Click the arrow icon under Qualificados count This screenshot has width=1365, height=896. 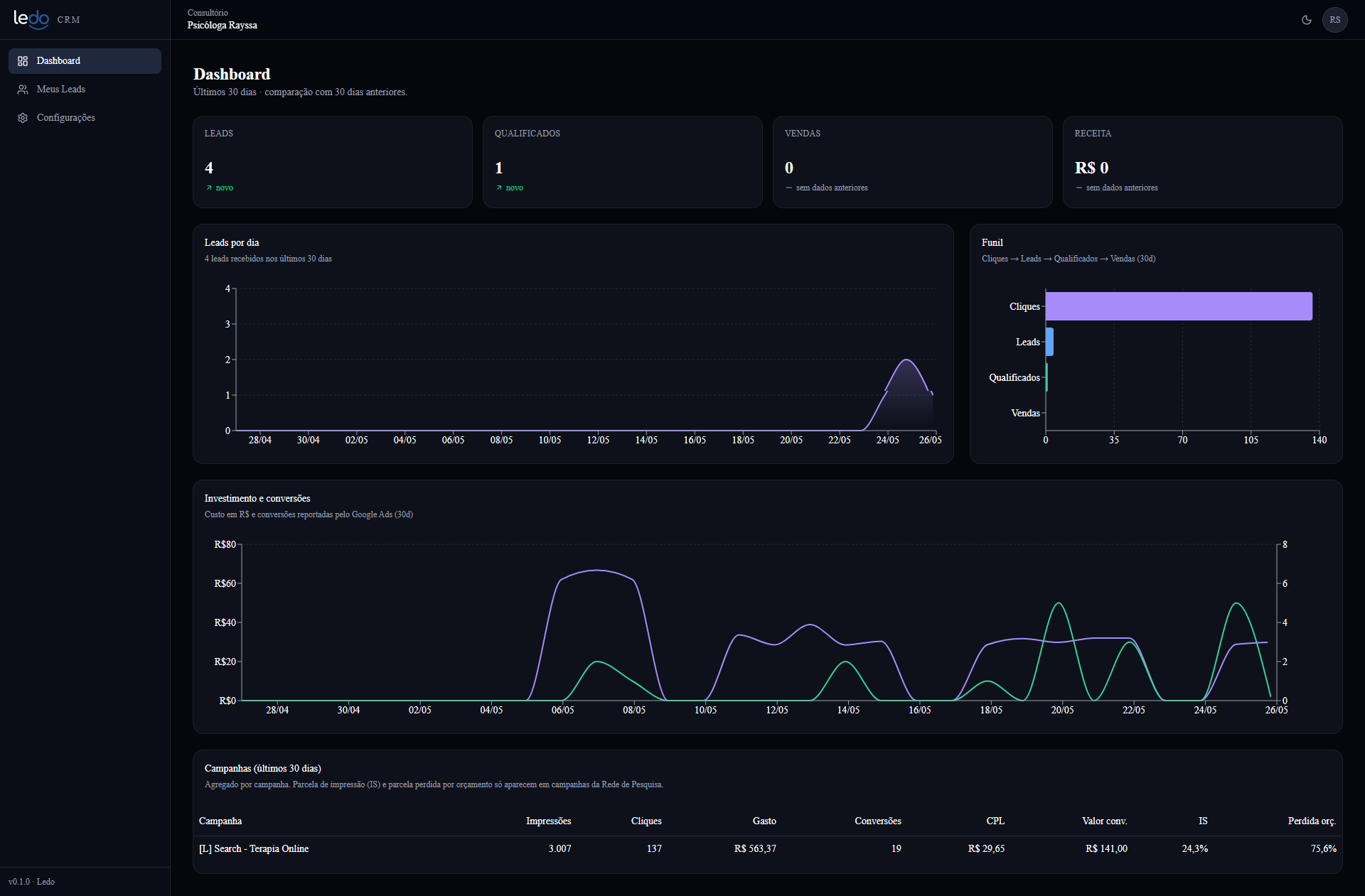[499, 188]
